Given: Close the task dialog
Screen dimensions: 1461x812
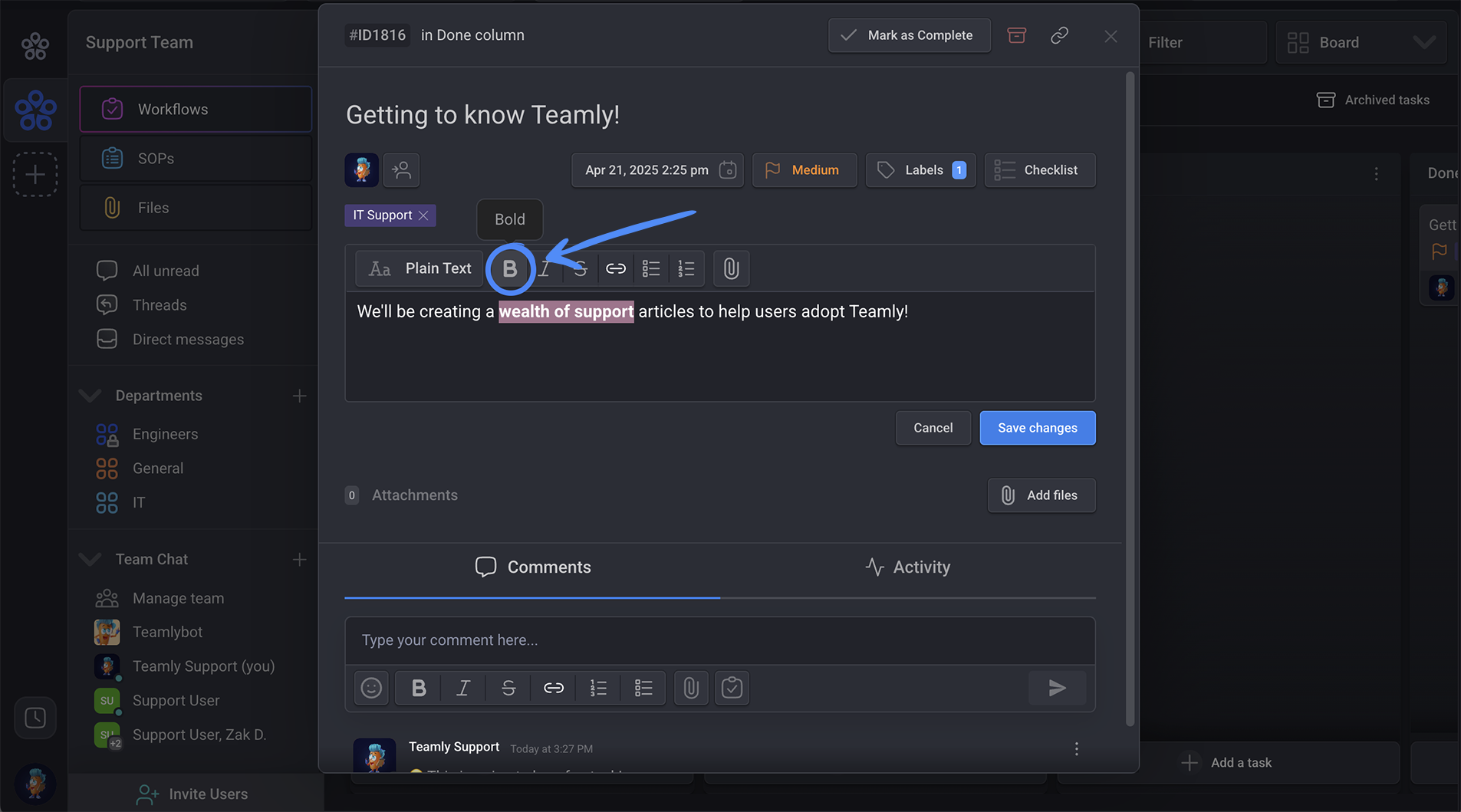Looking at the screenshot, I should pyautogui.click(x=1111, y=36).
